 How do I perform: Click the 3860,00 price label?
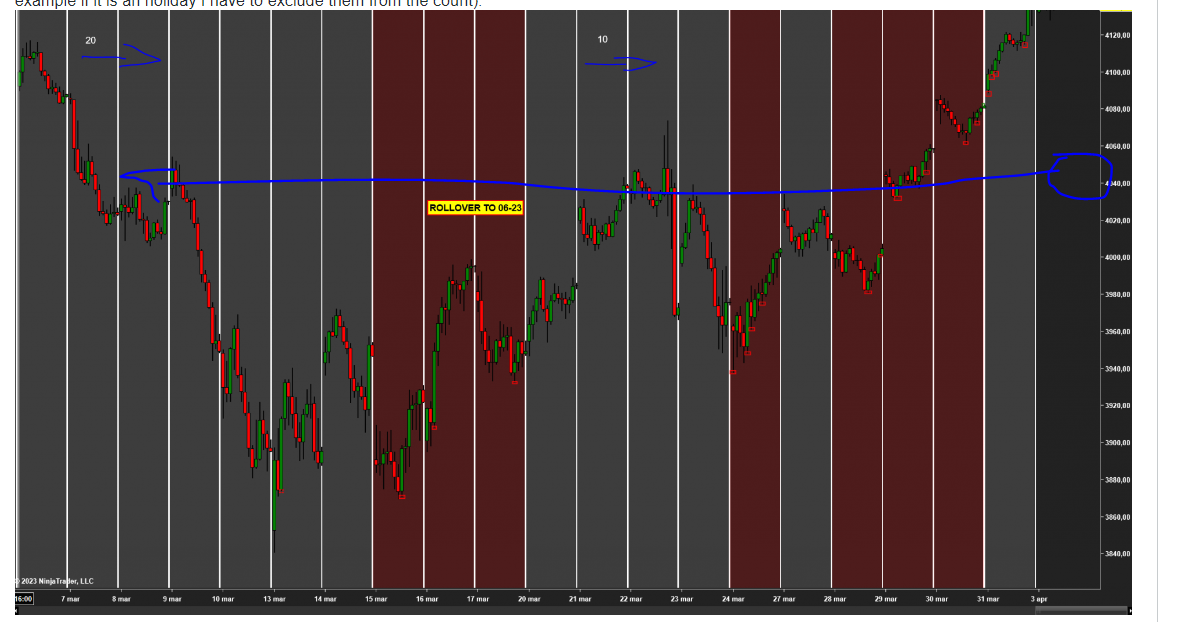tap(1118, 517)
